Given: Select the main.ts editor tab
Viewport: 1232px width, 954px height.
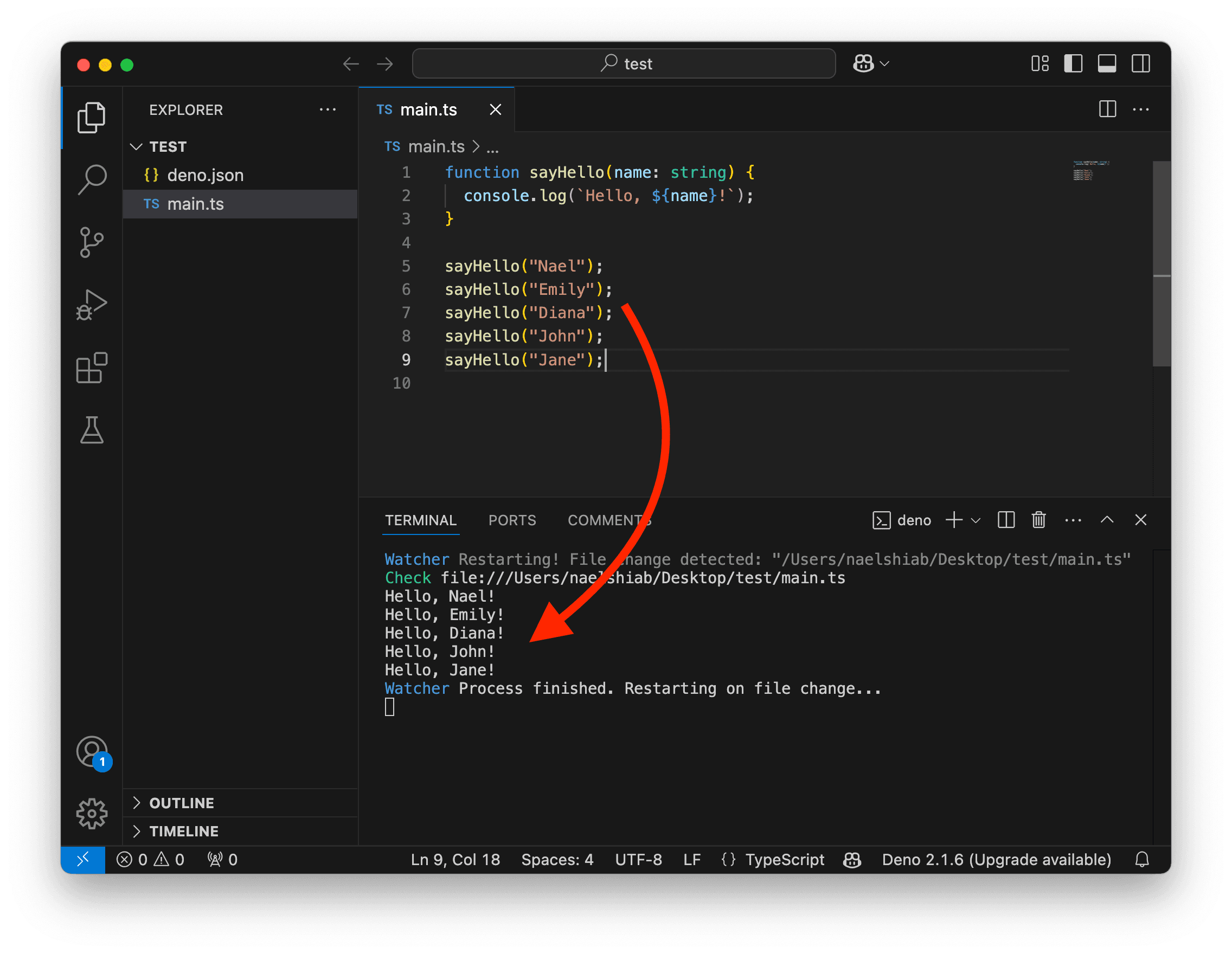Looking at the screenshot, I should point(437,109).
